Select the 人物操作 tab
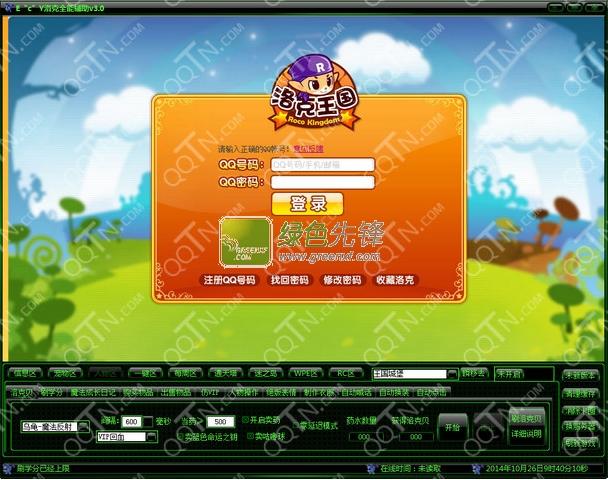This screenshot has height=480, width=608. (244, 392)
